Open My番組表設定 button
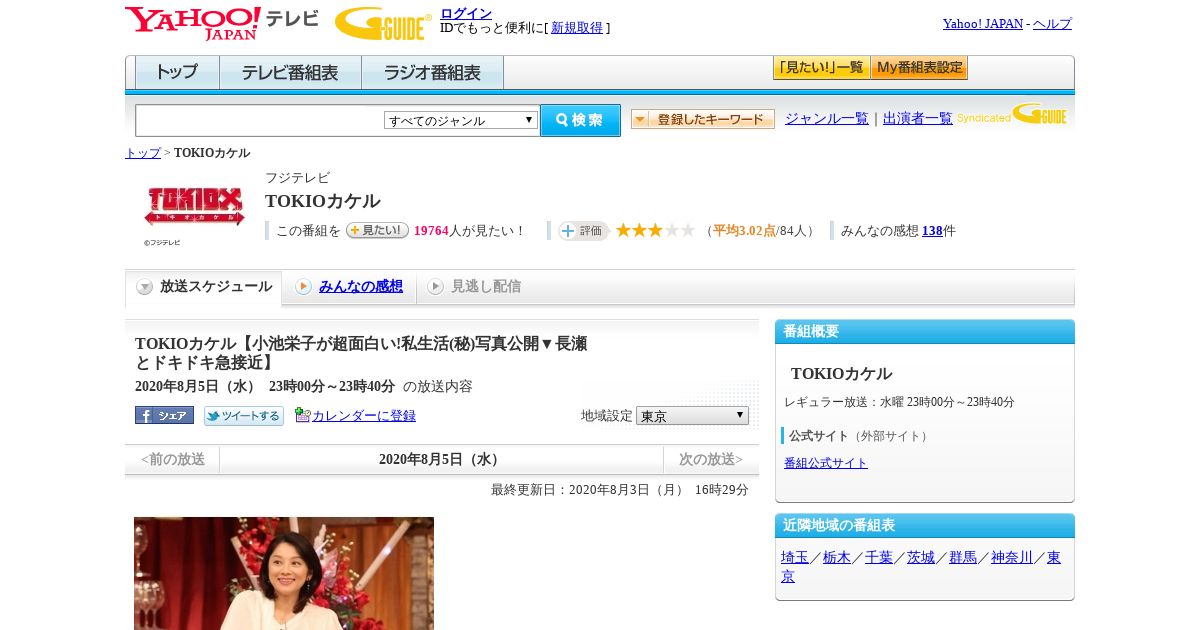Image resolution: width=1200 pixels, height=630 pixels. pyautogui.click(x=919, y=68)
